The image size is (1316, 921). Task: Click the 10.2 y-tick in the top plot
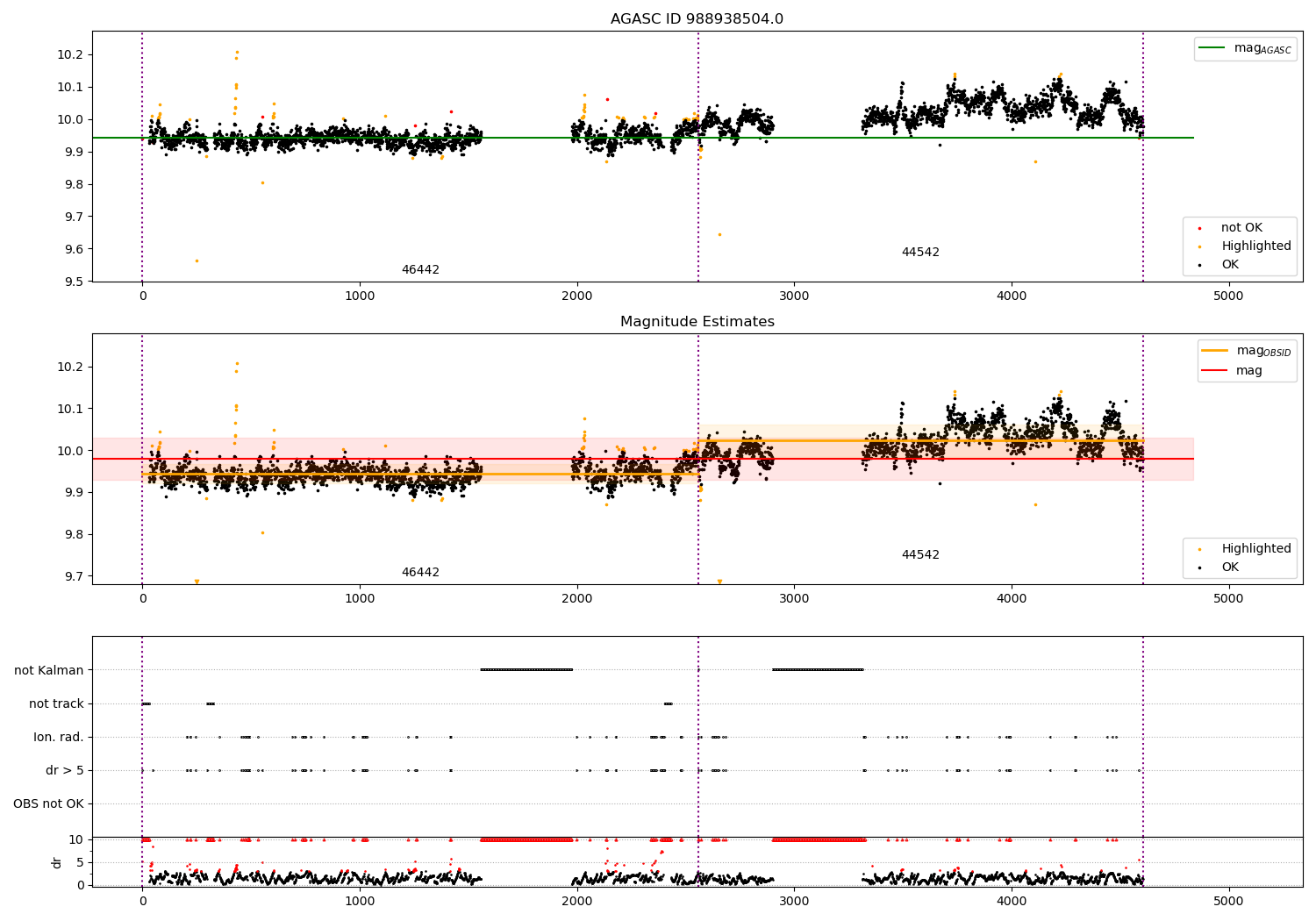click(x=71, y=54)
